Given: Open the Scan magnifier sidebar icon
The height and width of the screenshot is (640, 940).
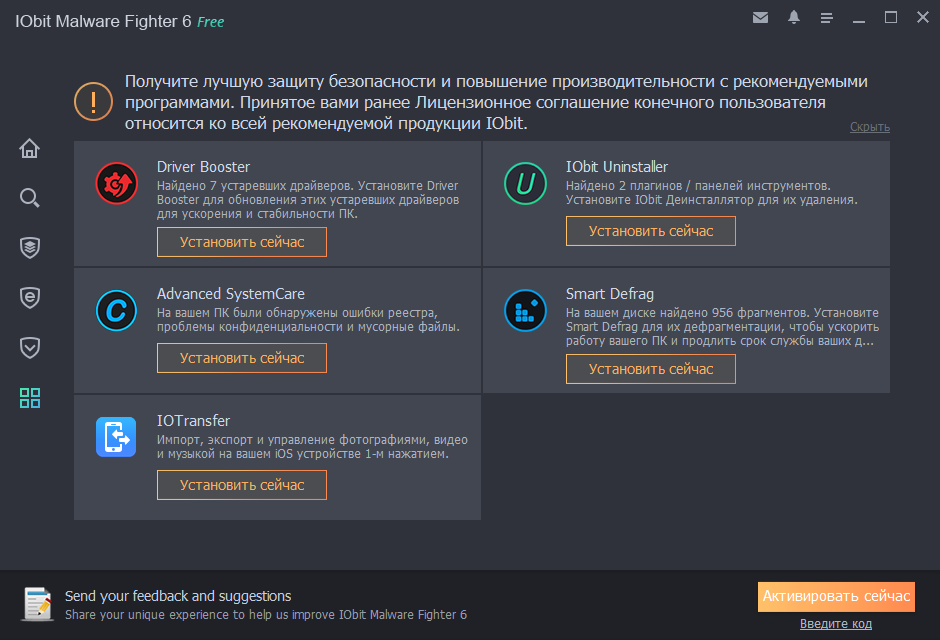Looking at the screenshot, I should point(29,198).
